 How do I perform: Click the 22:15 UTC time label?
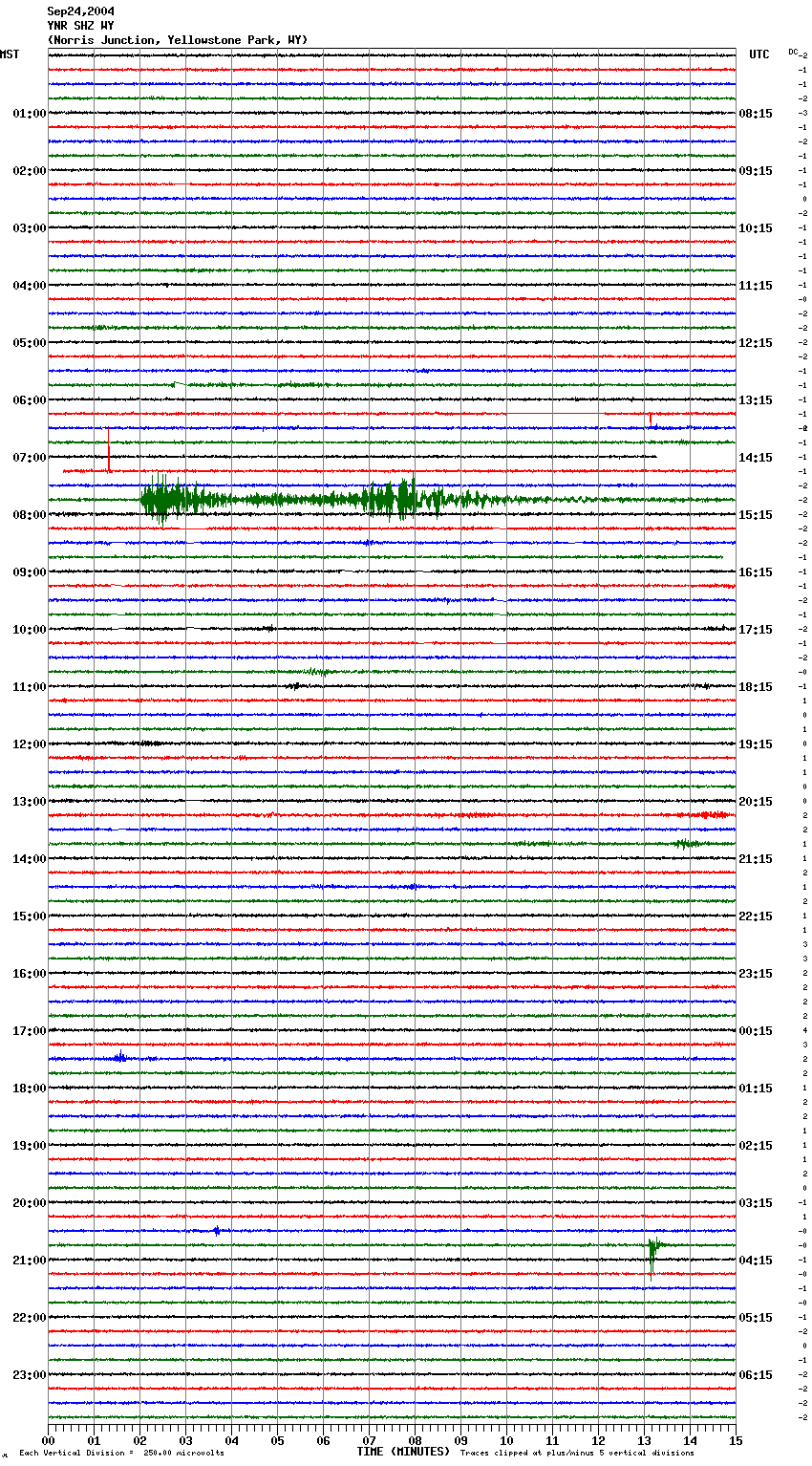(756, 916)
